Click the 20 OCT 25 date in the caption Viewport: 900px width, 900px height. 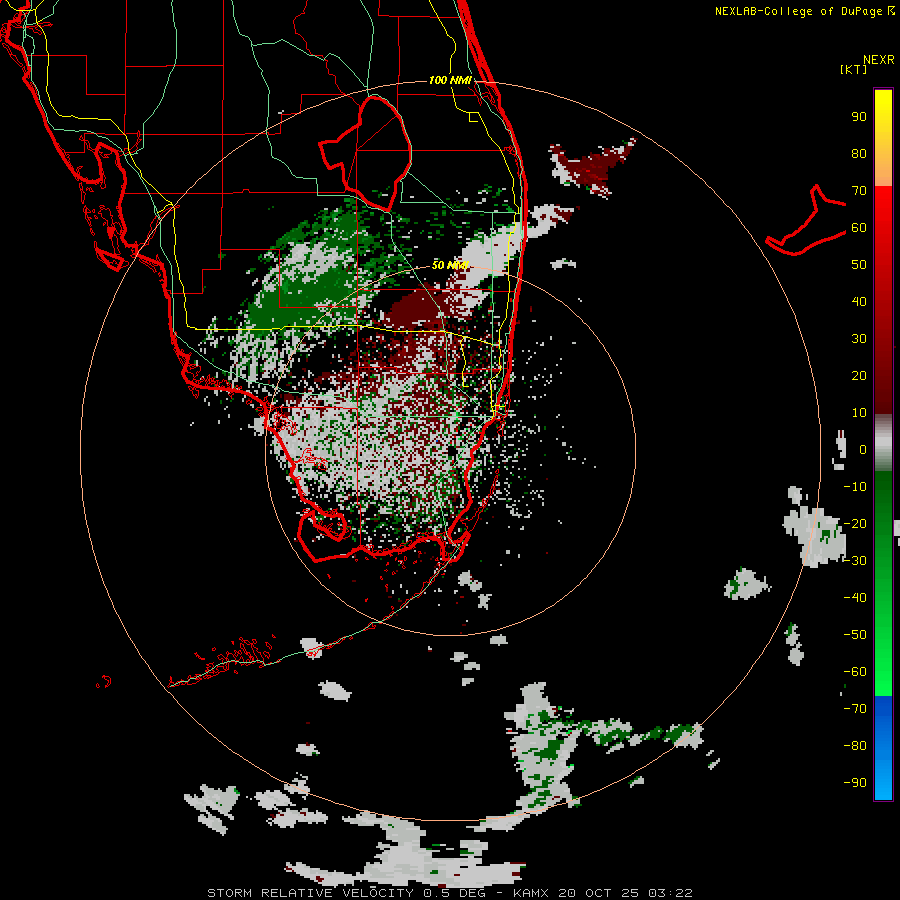coord(599,893)
